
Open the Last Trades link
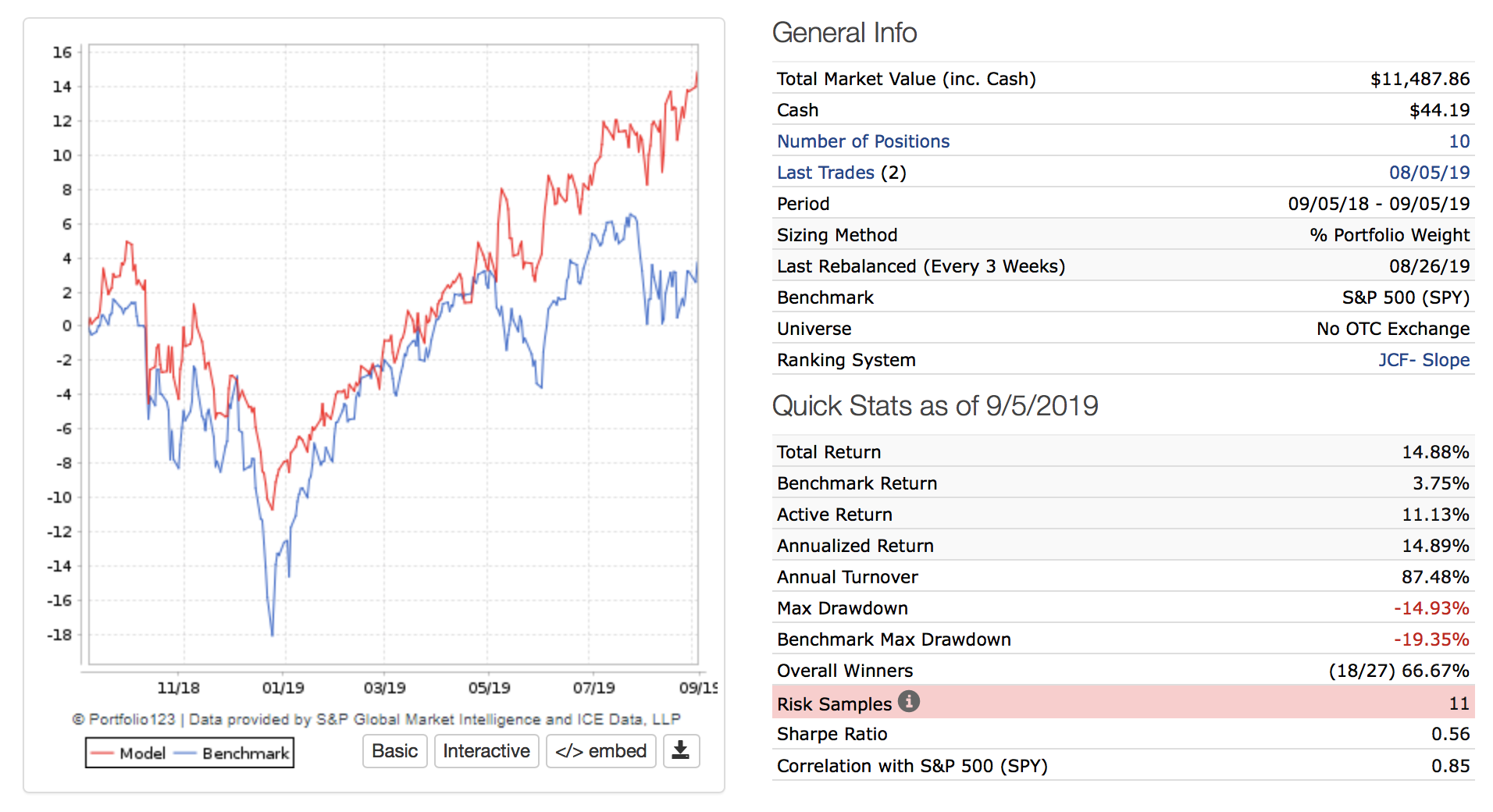pyautogui.click(x=825, y=173)
